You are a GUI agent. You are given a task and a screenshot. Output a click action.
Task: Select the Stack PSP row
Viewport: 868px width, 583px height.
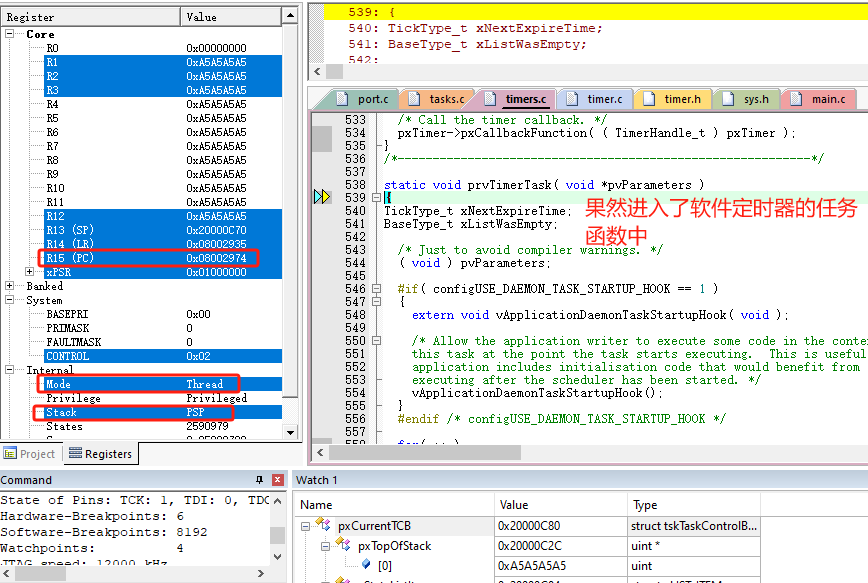point(163,412)
